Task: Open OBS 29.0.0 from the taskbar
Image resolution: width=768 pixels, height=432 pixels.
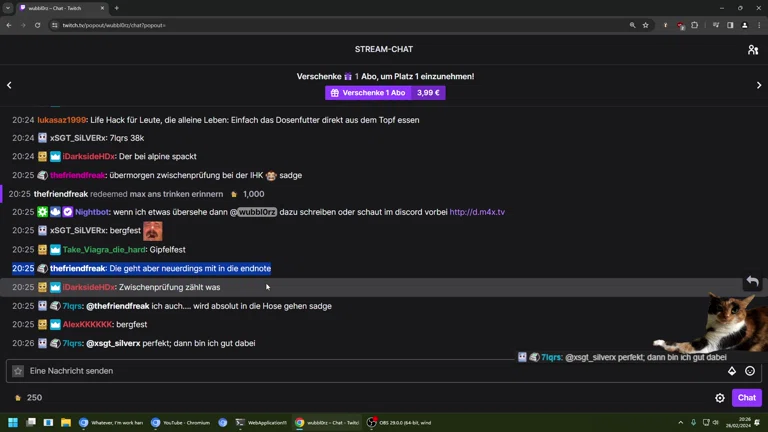Action: (x=398, y=423)
